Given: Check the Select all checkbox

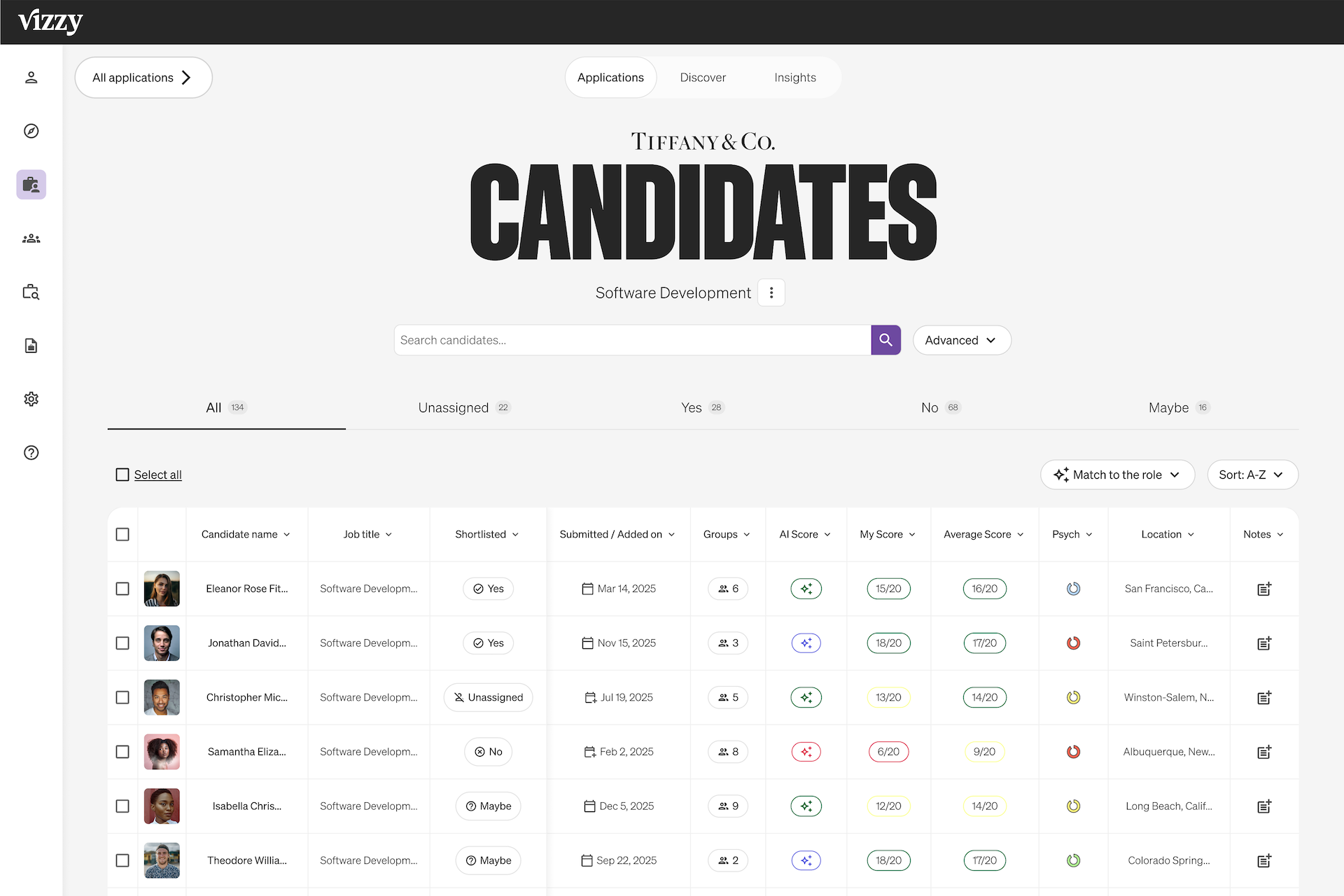Looking at the screenshot, I should tap(122, 475).
